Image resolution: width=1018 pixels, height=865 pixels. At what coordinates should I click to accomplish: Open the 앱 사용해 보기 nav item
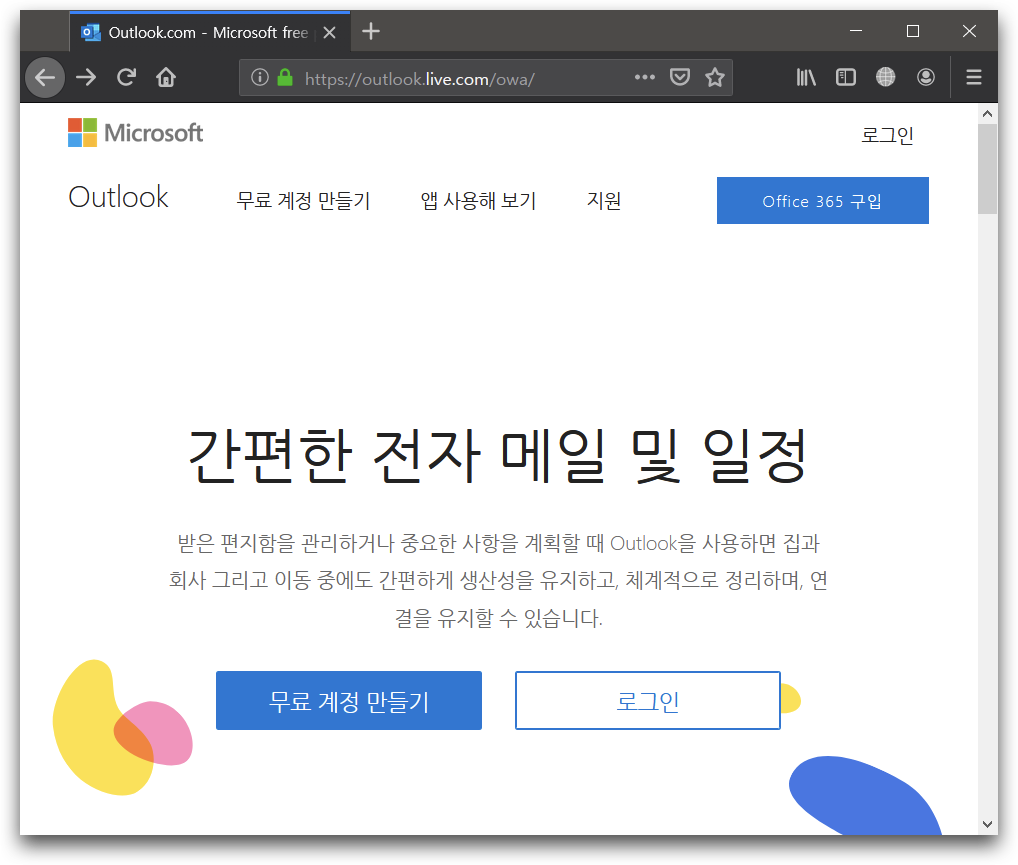pyautogui.click(x=478, y=201)
